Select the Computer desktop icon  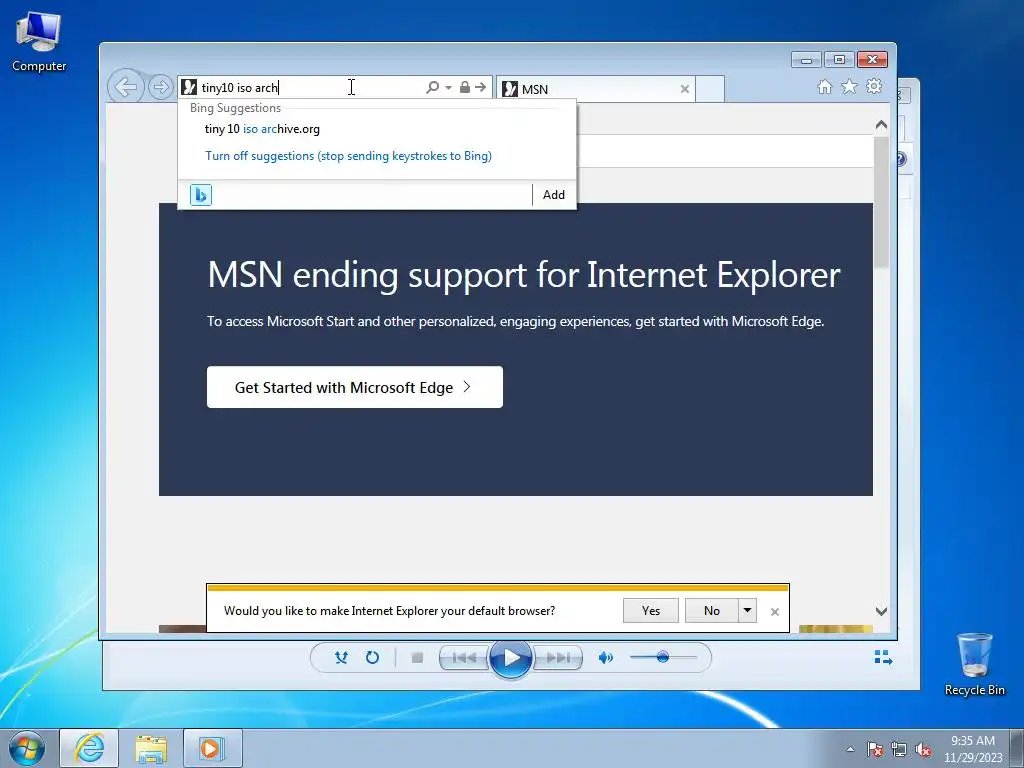point(39,42)
